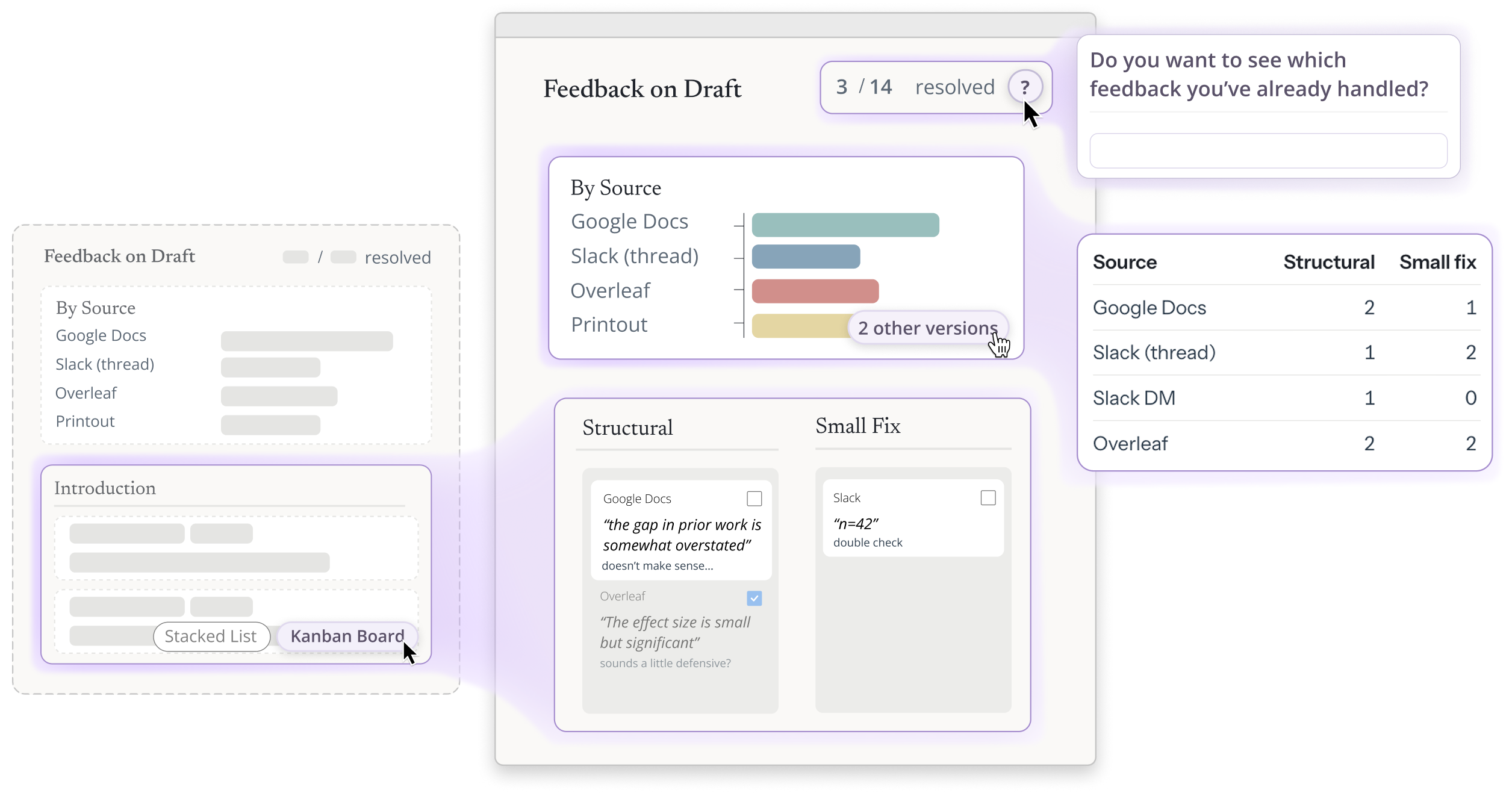The image size is (1512, 793).
Task: Click Structural header in the table
Action: tap(1328, 262)
